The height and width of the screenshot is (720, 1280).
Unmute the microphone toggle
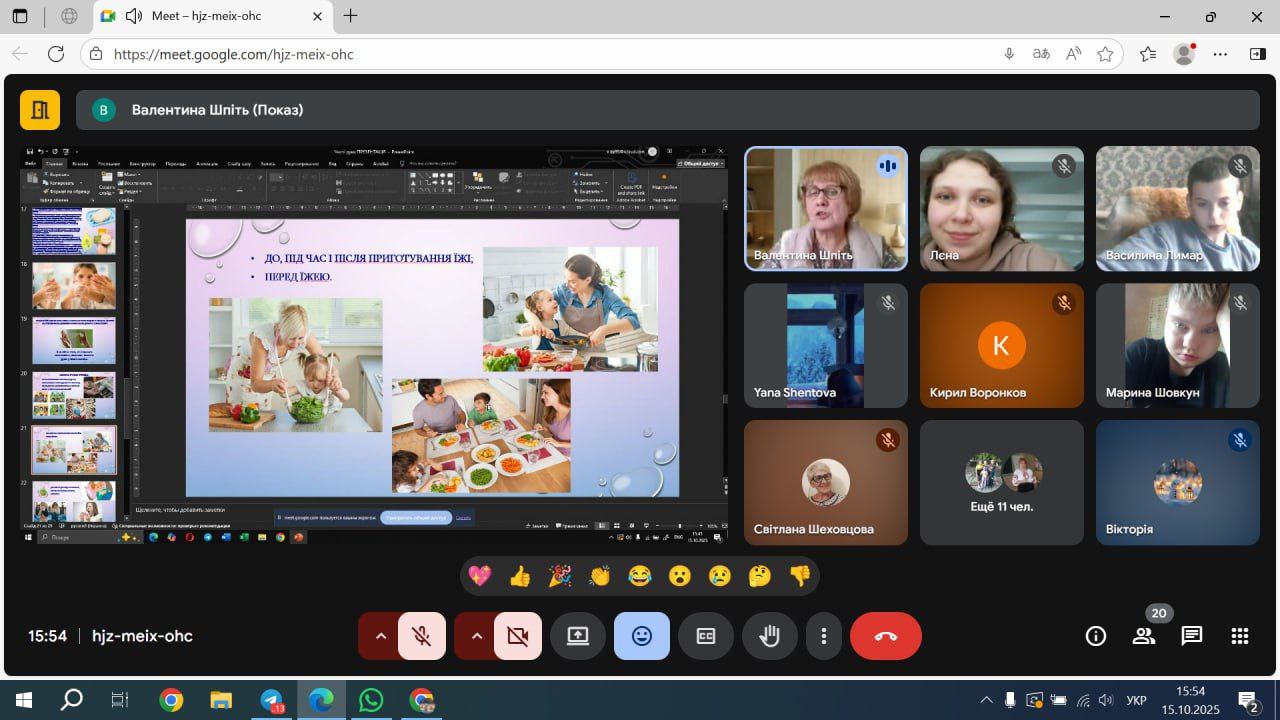click(x=422, y=636)
